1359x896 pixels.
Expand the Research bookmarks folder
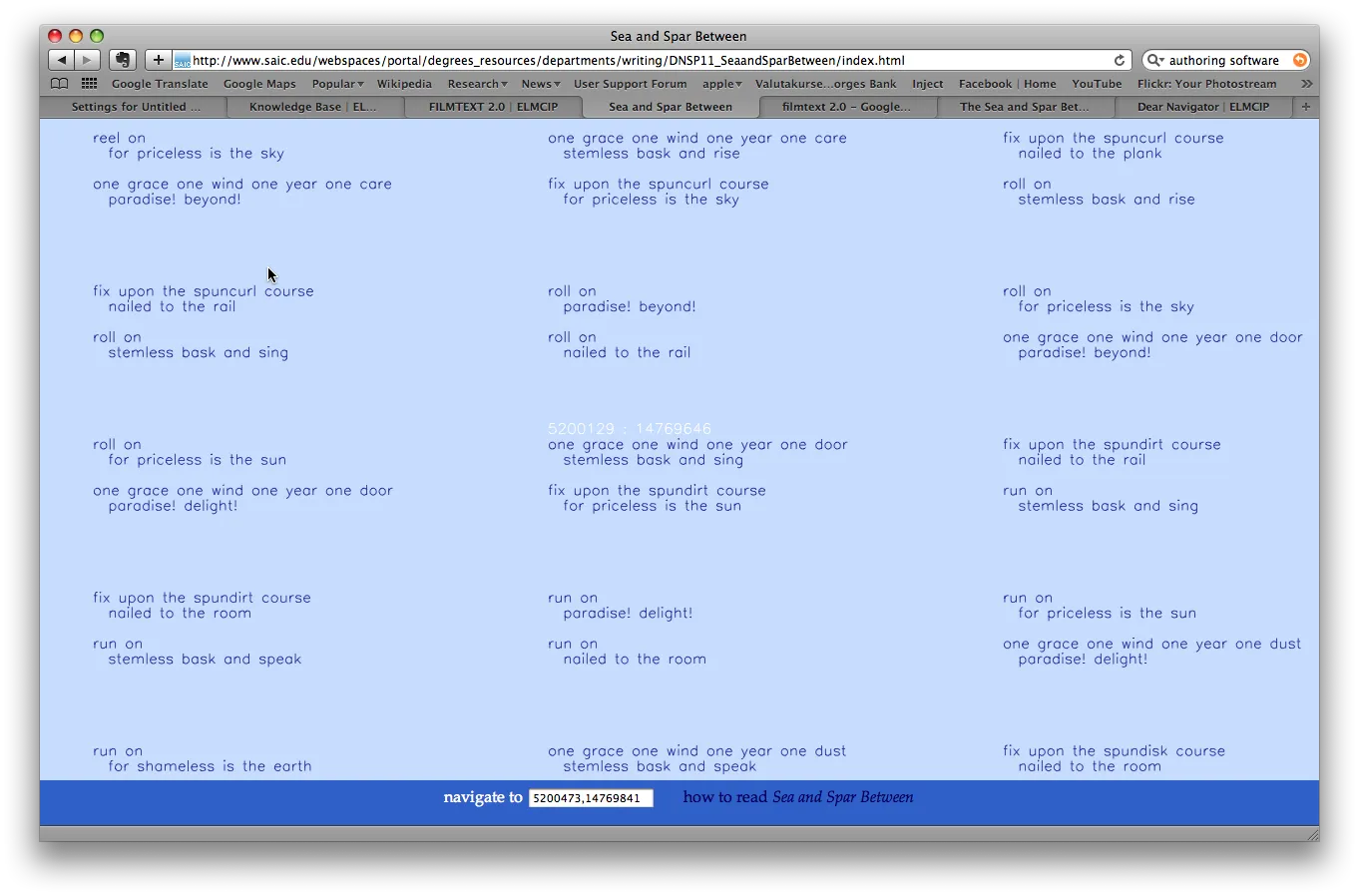(477, 84)
